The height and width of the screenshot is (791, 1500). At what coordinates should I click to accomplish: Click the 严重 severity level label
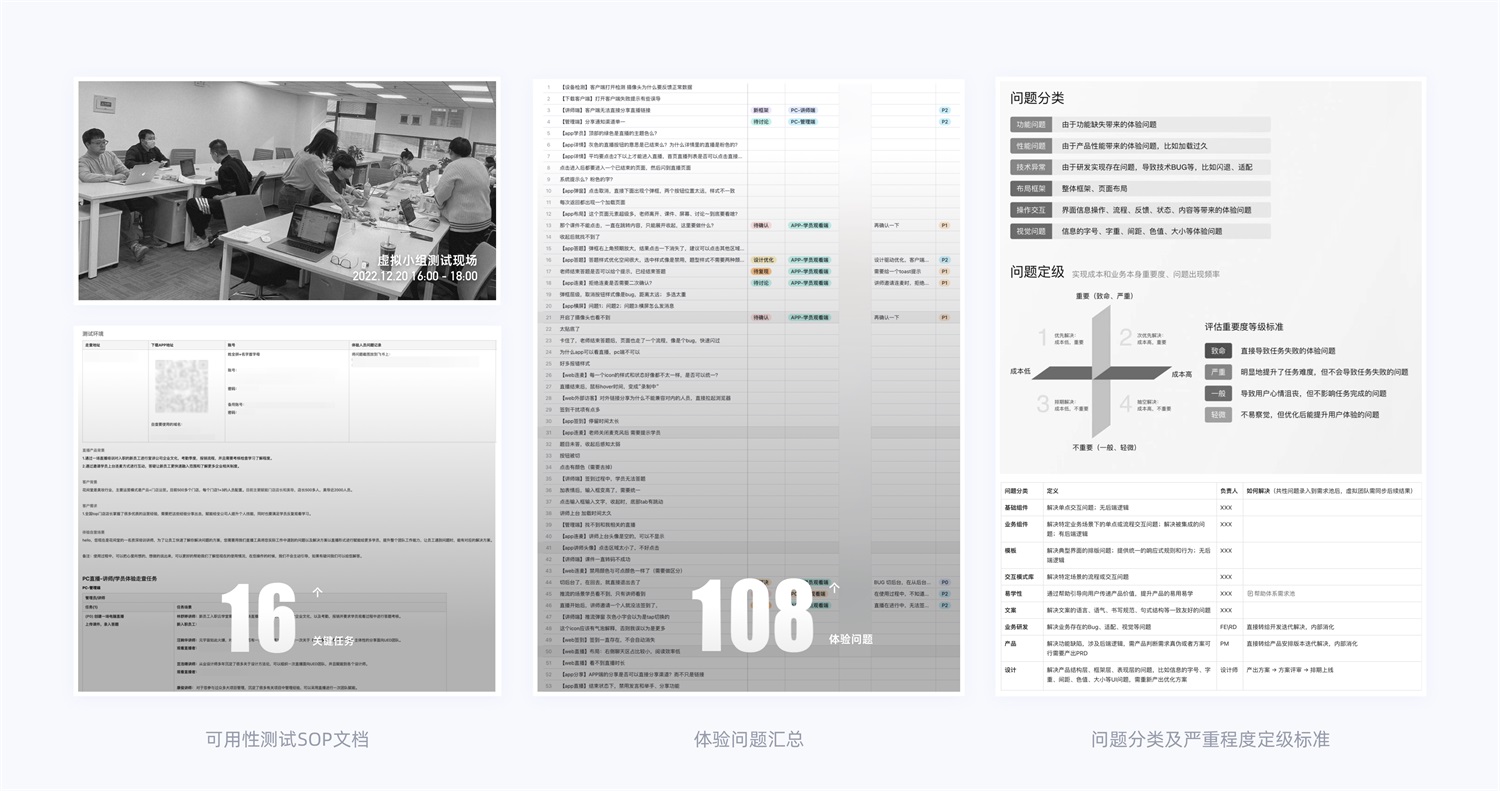1217,371
